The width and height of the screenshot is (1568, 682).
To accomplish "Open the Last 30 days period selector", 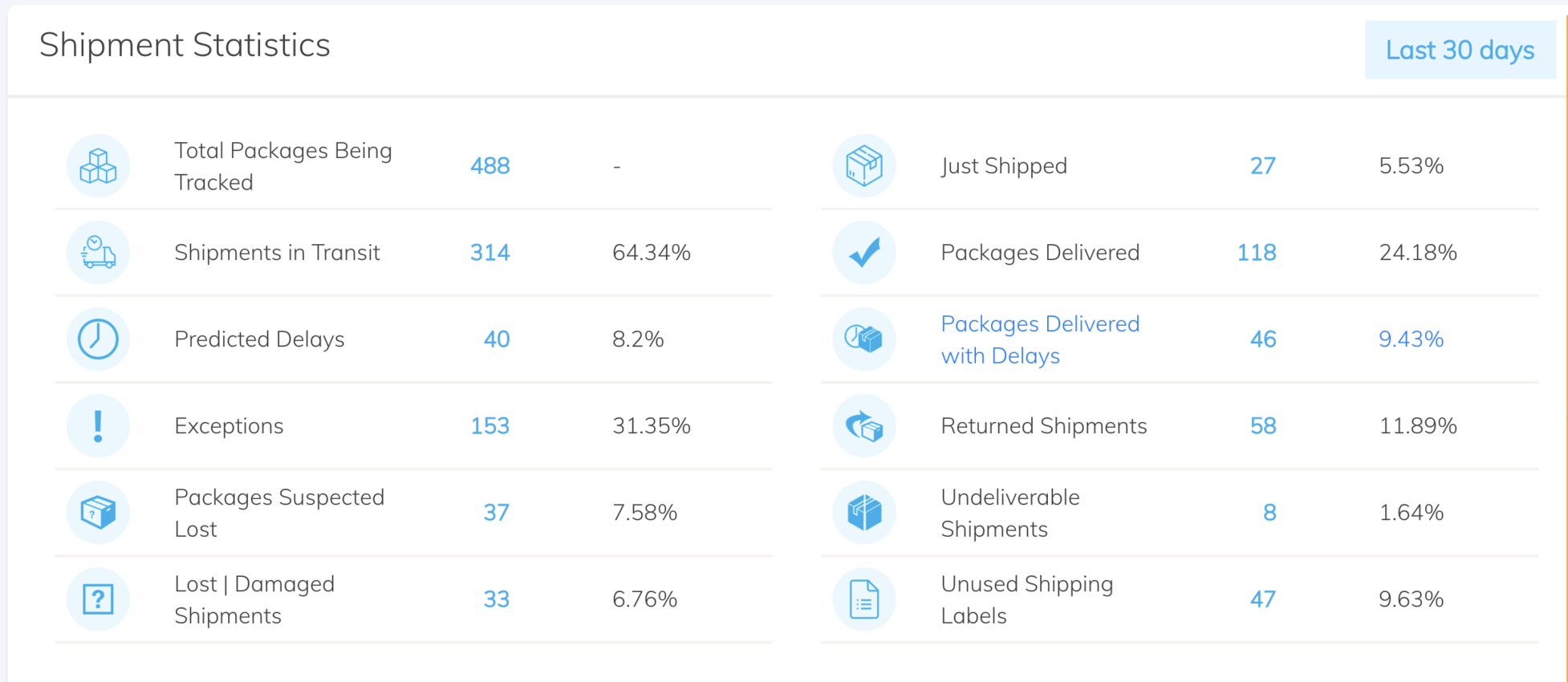I will click(1460, 50).
